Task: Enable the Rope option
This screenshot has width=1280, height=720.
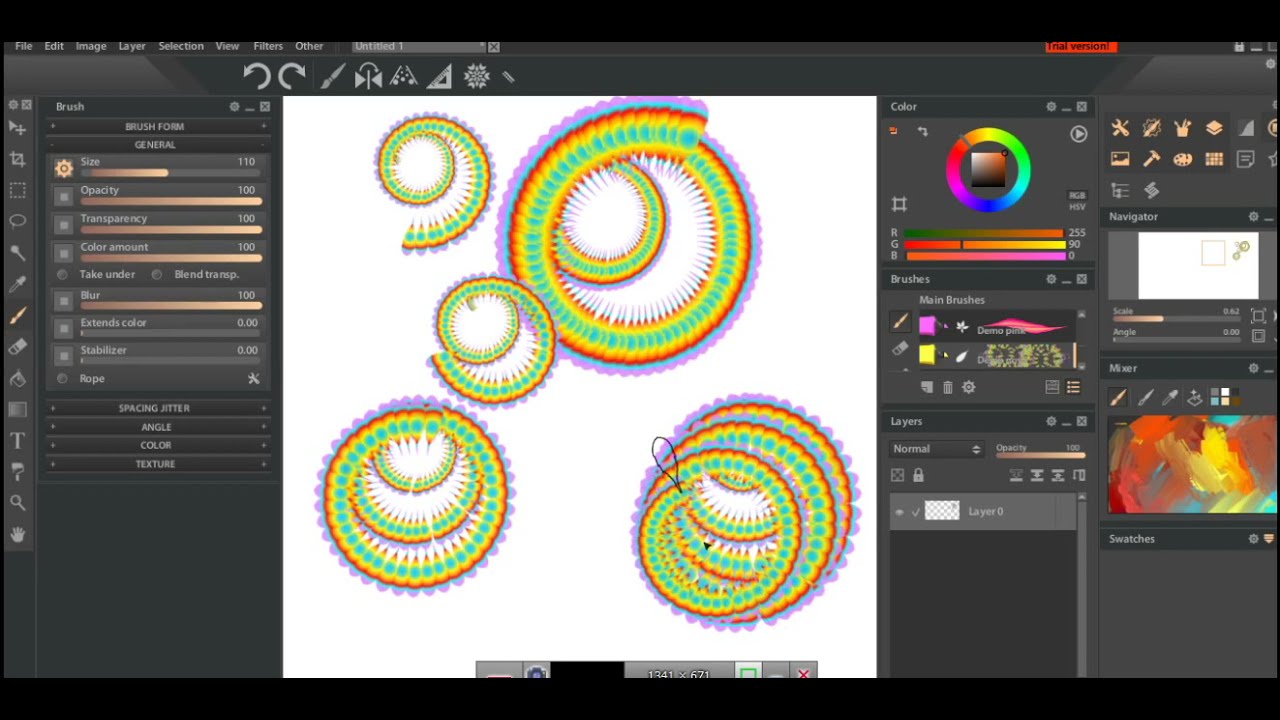Action: [62, 379]
